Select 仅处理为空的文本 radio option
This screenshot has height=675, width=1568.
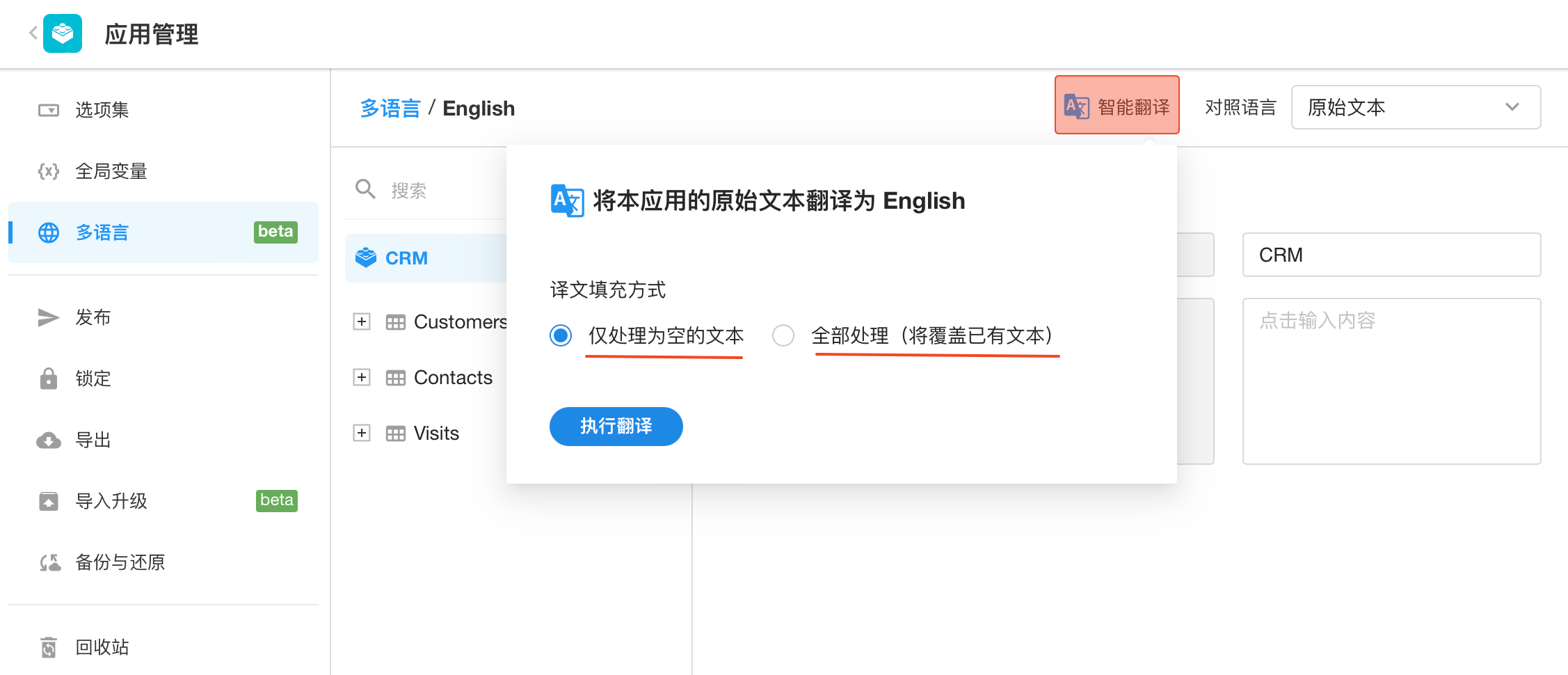(561, 335)
